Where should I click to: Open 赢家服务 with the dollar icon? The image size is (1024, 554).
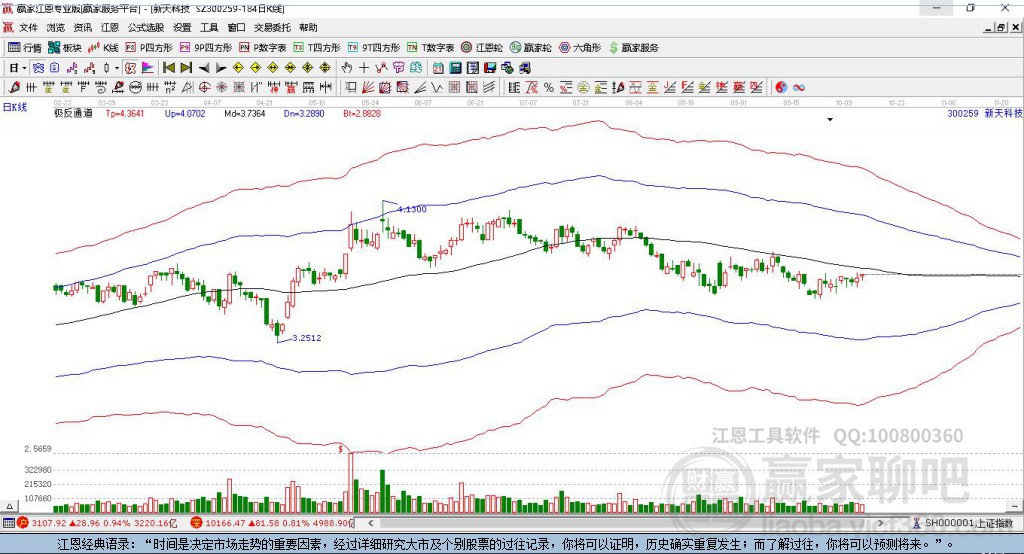tap(634, 48)
